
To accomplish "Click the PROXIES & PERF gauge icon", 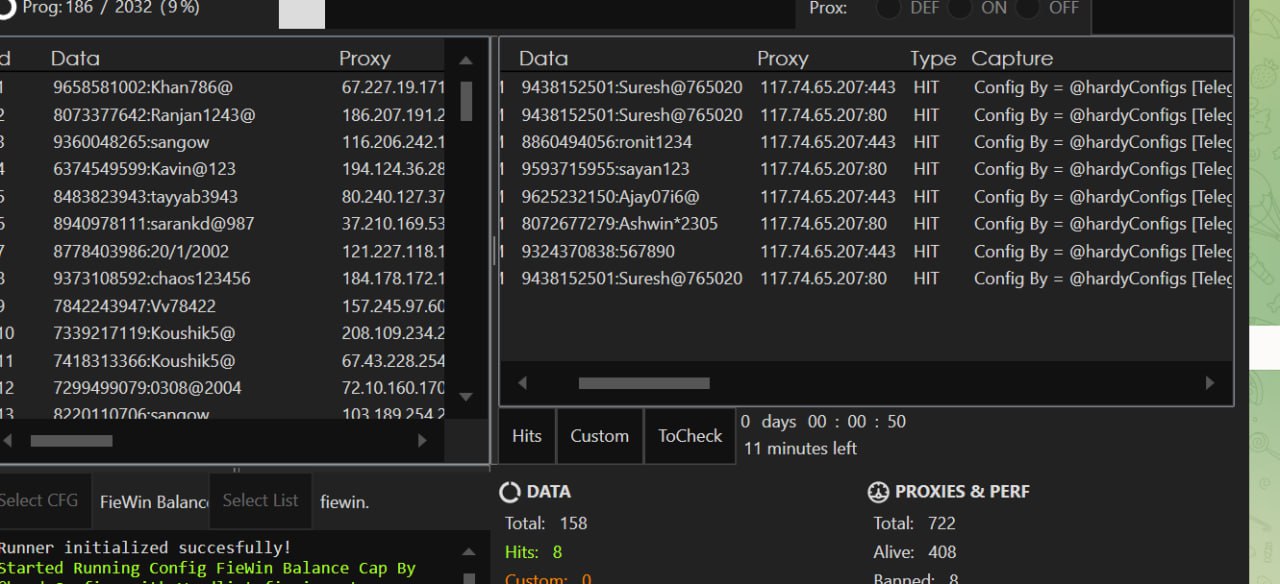I will (x=878, y=492).
